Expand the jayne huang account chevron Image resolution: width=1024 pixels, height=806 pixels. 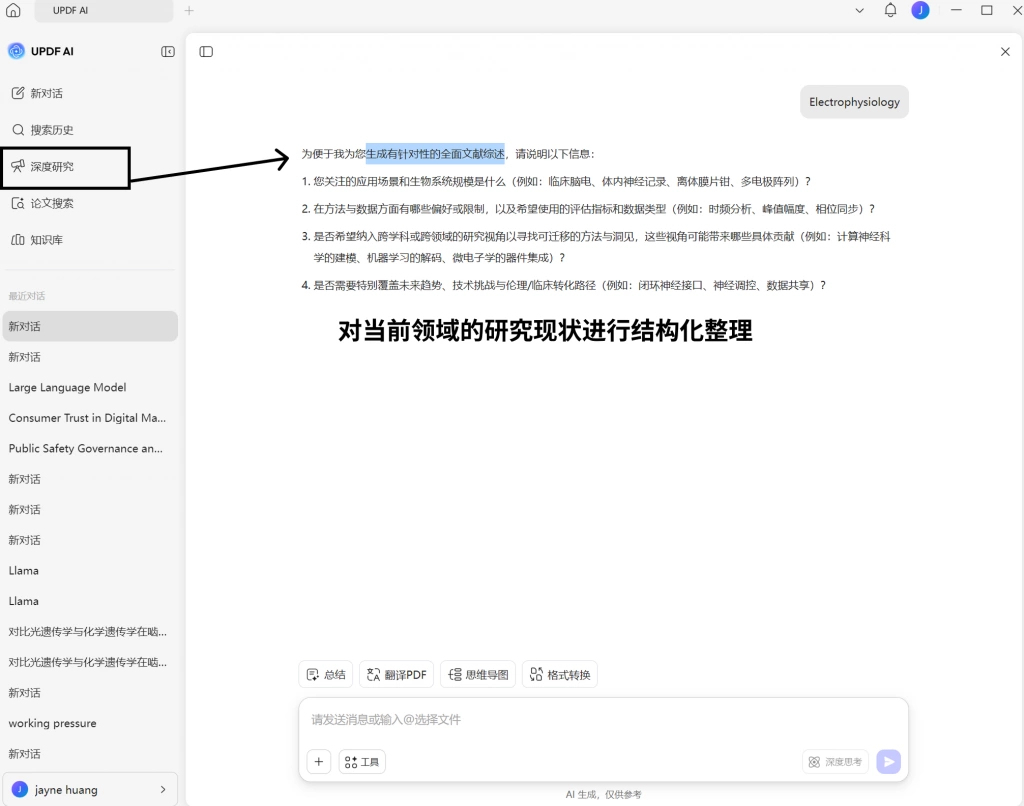163,790
